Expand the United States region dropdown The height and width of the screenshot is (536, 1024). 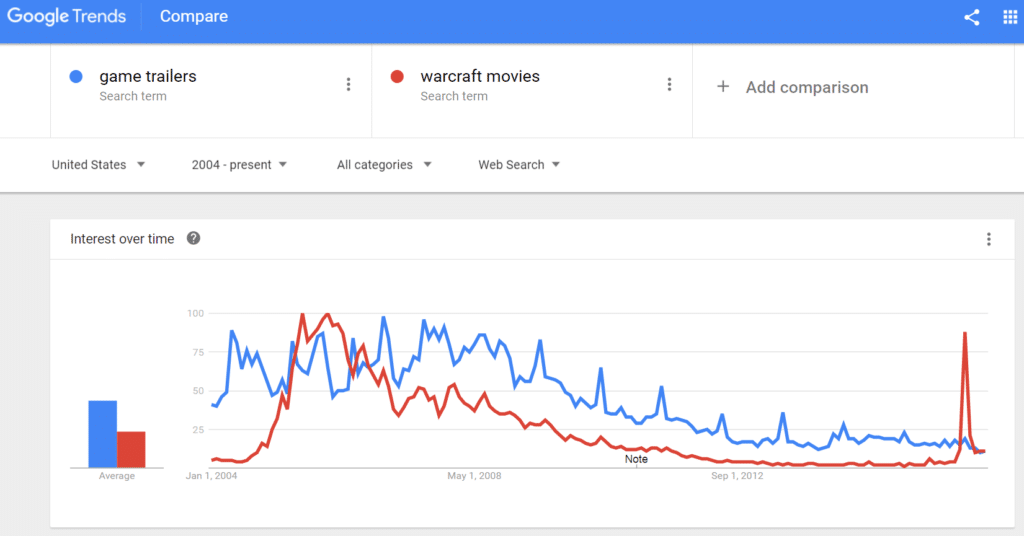[98, 165]
